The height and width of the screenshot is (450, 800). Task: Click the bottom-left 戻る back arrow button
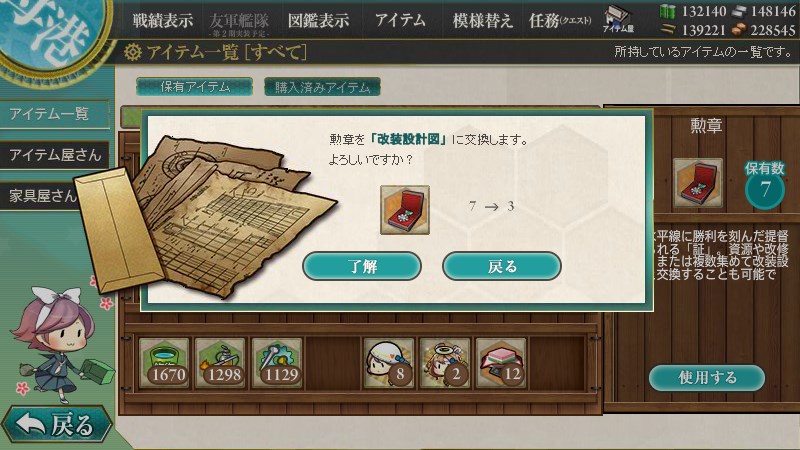[56, 424]
